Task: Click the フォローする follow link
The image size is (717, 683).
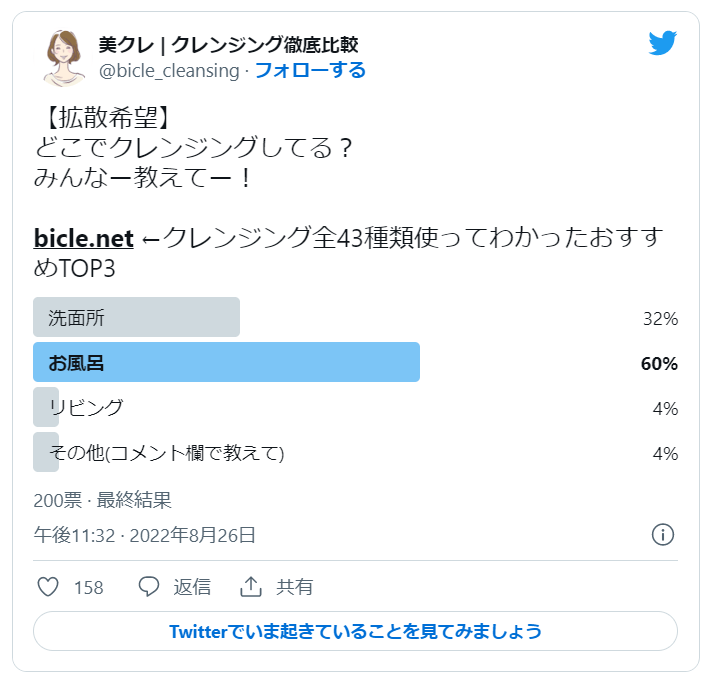Action: click(x=310, y=70)
